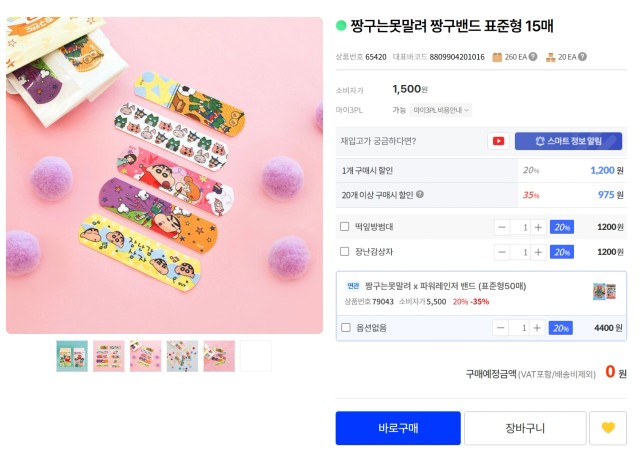Check the 장난감상자 option checkbox
640x457 pixels.
pyautogui.click(x=344, y=251)
